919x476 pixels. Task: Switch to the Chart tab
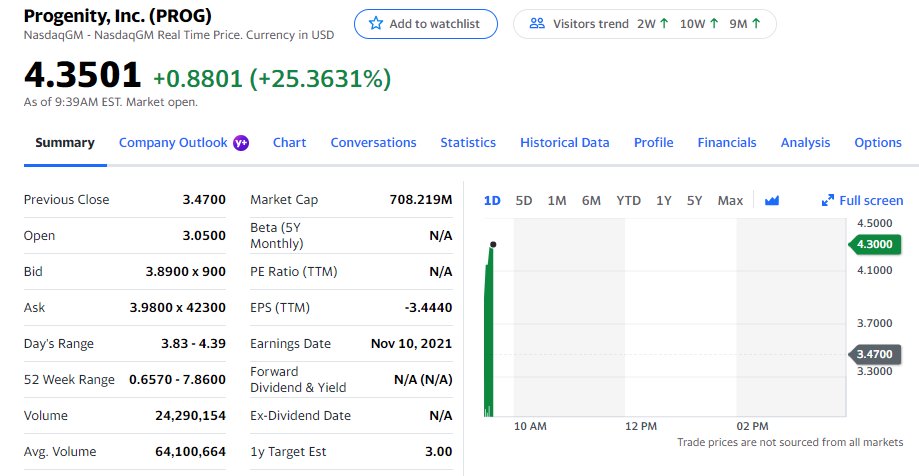[290, 142]
